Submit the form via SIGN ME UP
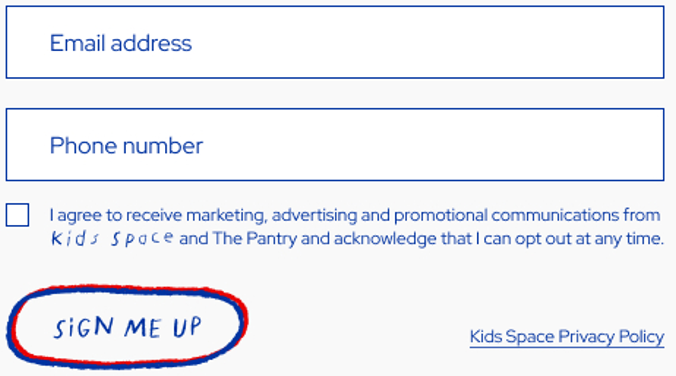676x376 pixels. [x=127, y=326]
